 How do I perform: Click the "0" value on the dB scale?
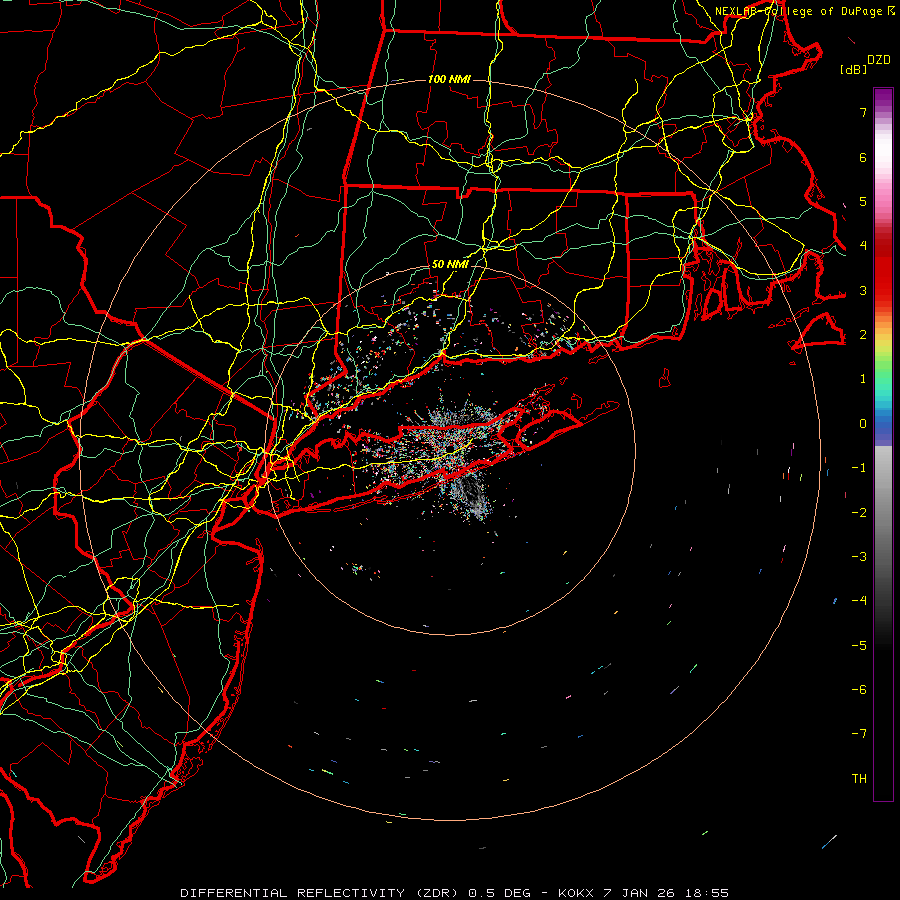click(863, 424)
